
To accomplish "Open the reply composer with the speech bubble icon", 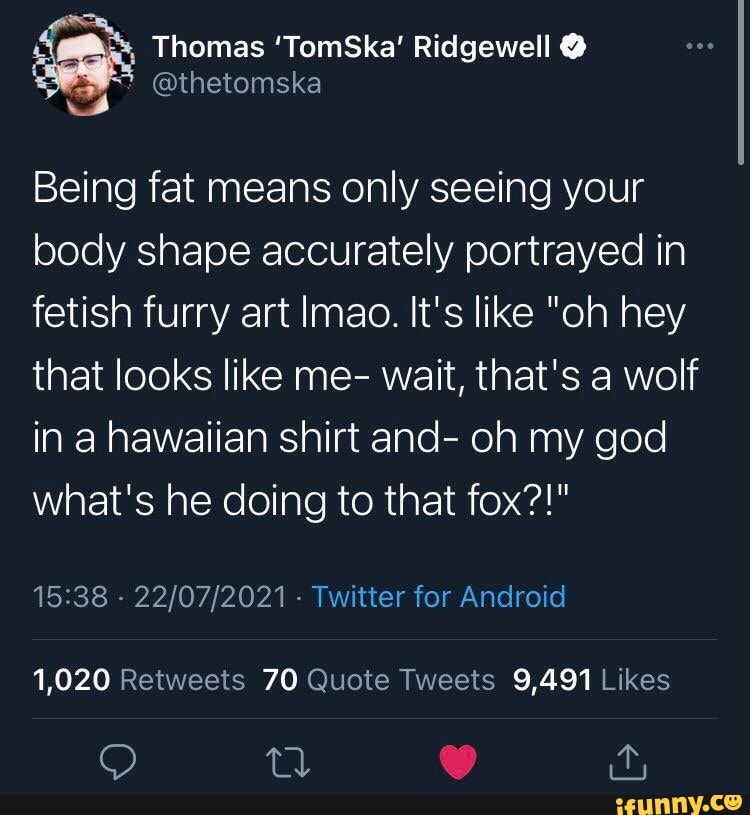I will pyautogui.click(x=119, y=763).
